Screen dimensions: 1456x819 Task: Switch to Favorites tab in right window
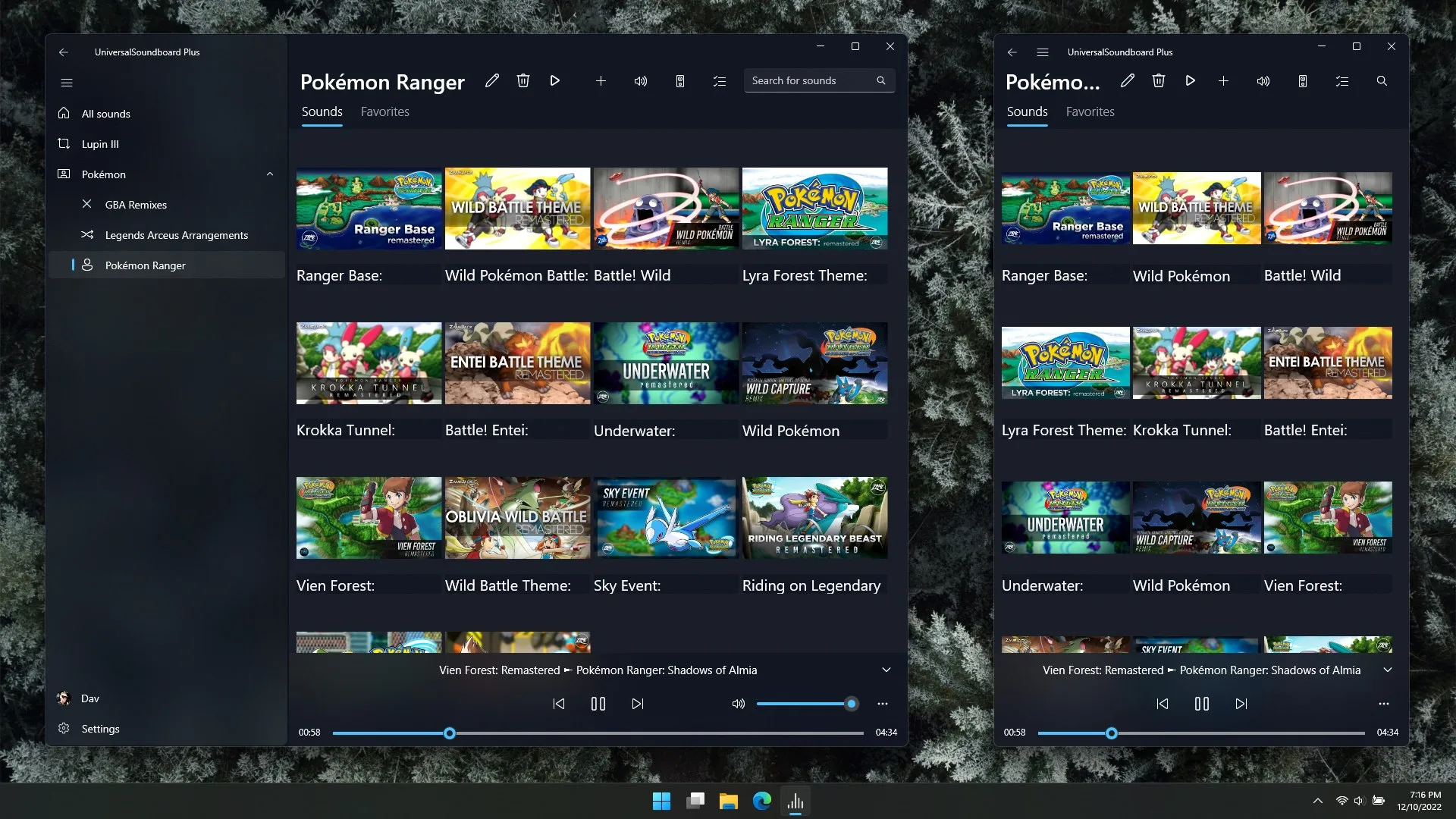[x=1090, y=111]
